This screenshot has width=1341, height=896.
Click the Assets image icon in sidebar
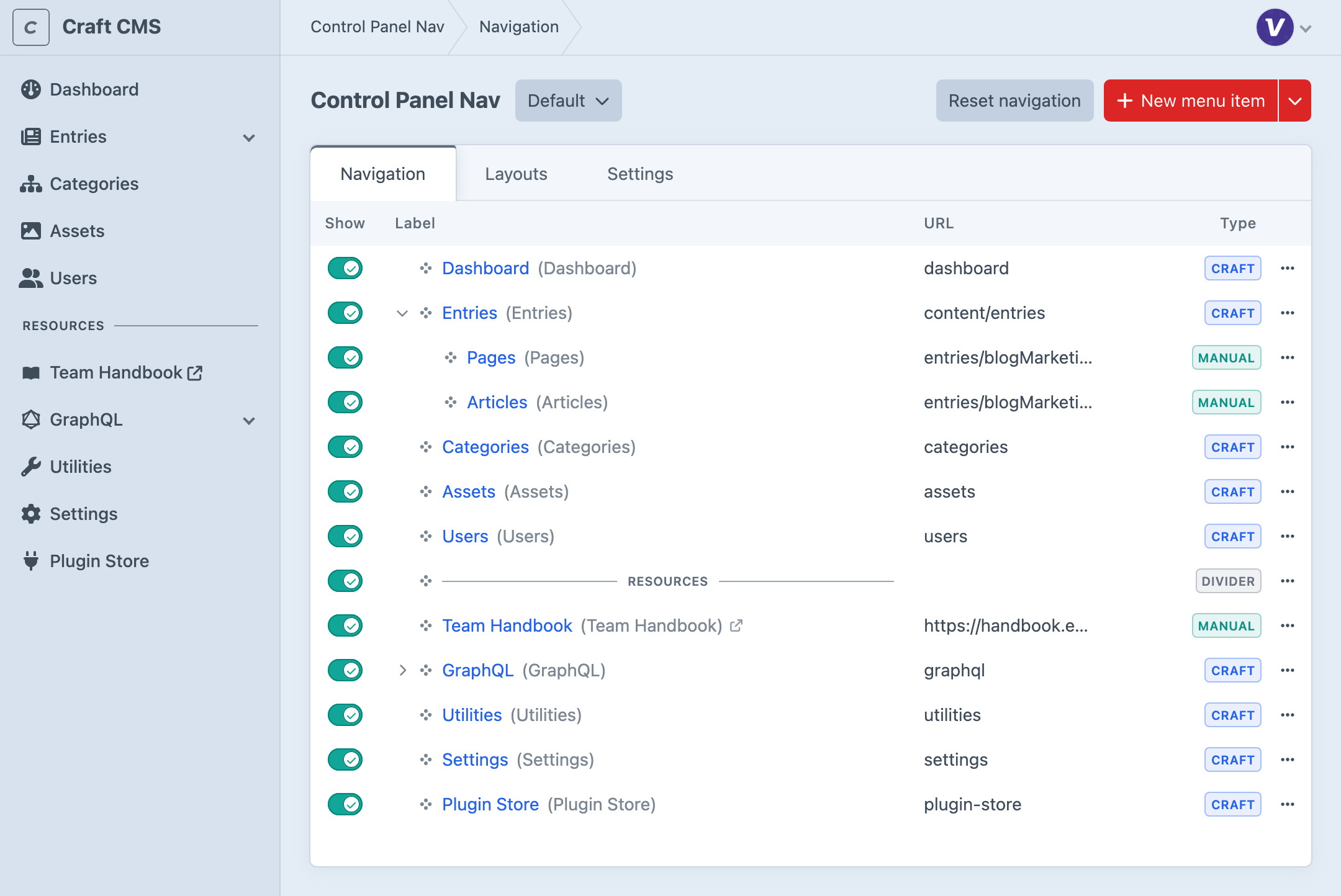tap(31, 231)
